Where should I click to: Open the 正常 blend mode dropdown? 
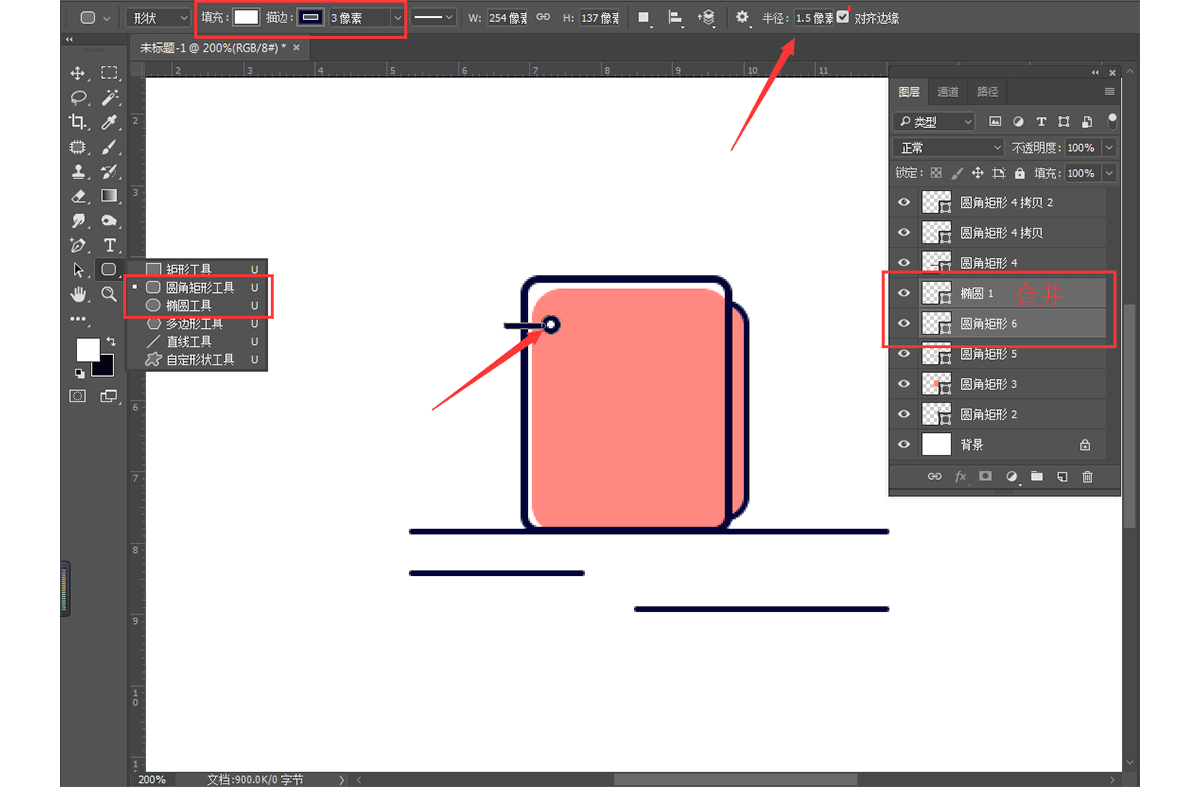click(947, 148)
